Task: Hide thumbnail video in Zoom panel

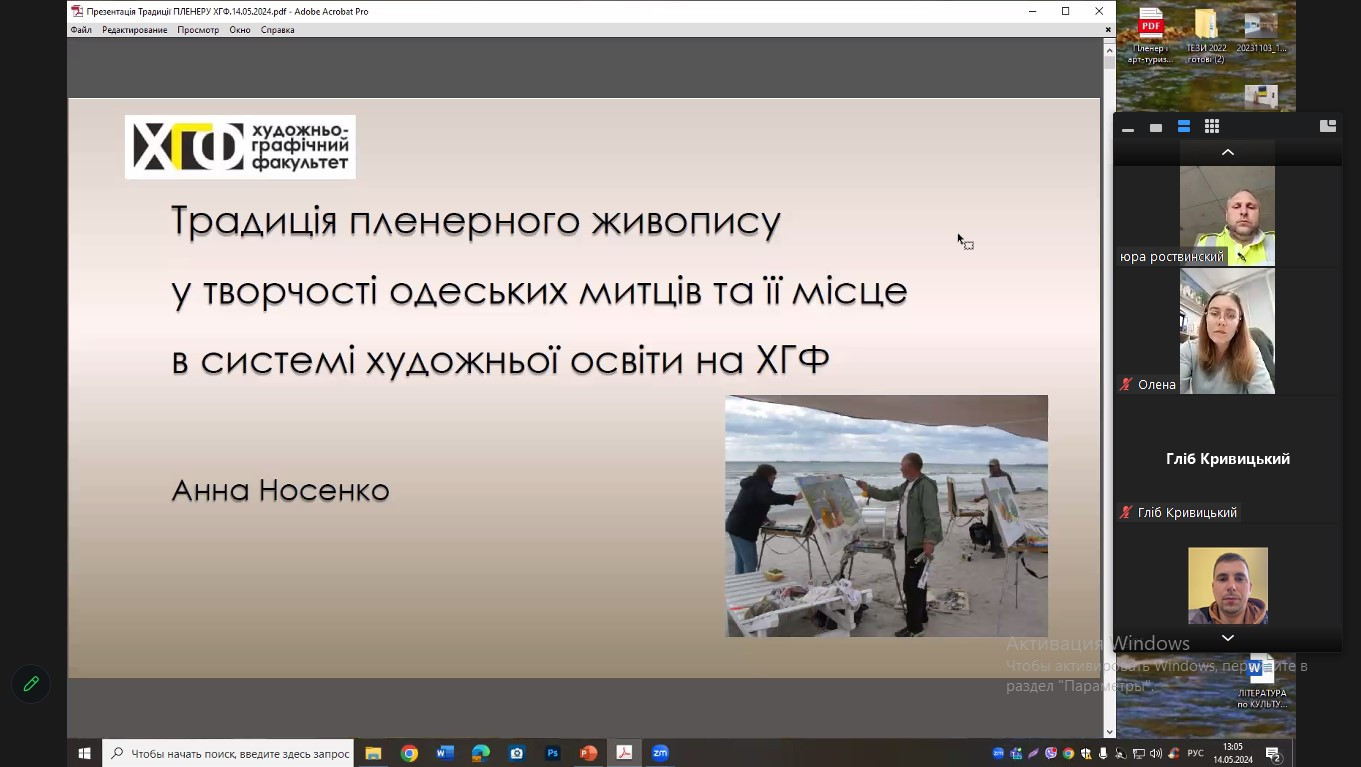Action: point(1128,128)
